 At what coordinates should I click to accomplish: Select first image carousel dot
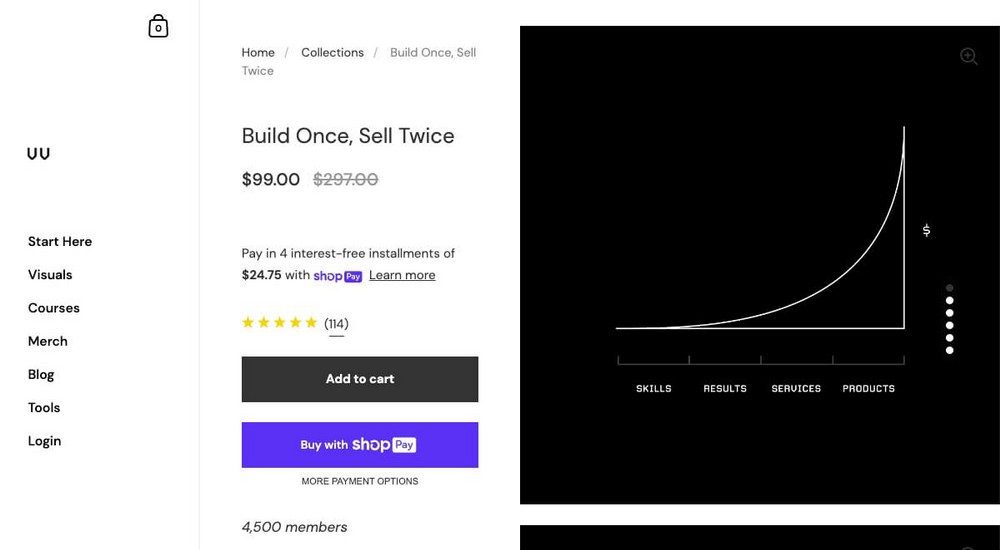click(949, 288)
